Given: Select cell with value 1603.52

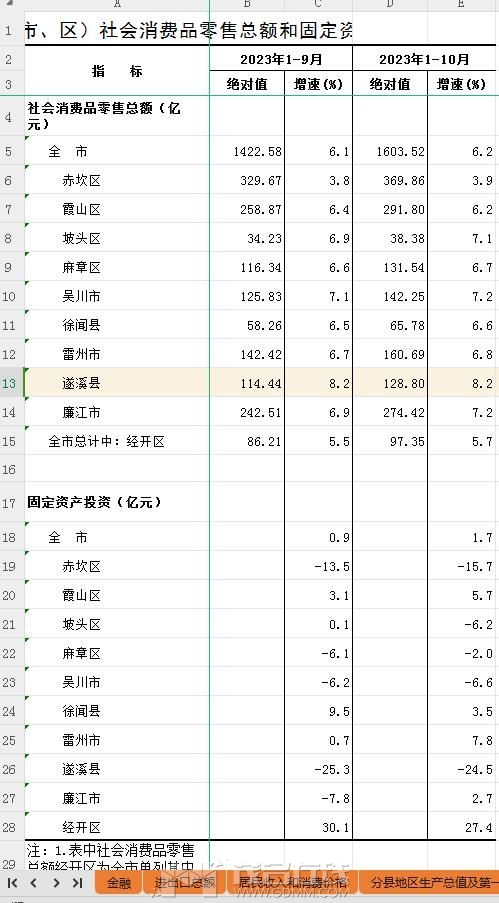Looking at the screenshot, I should point(390,151).
